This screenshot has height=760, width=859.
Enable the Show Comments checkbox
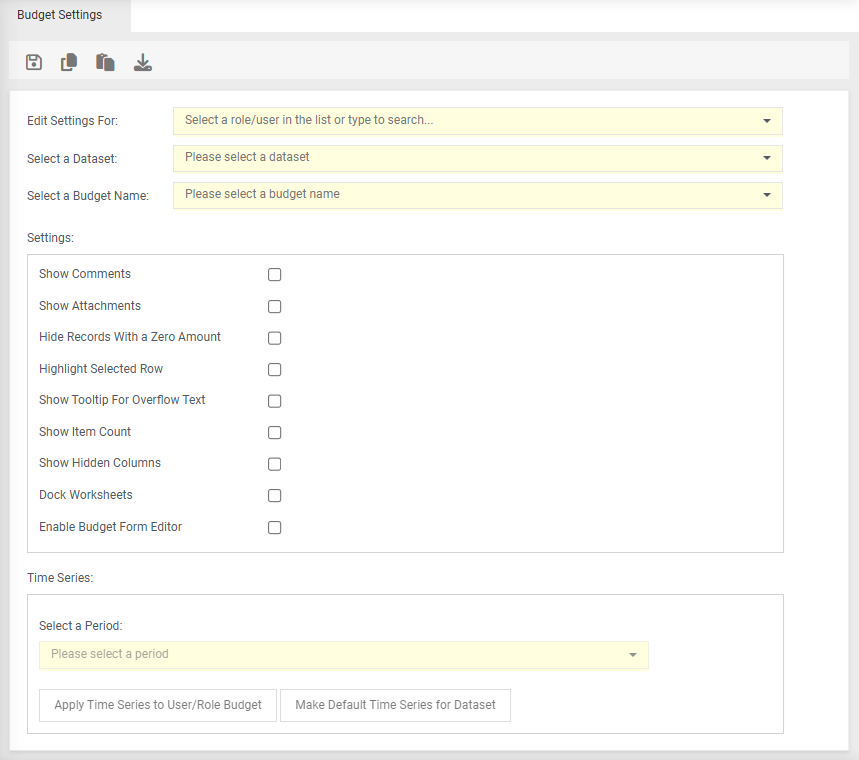pyautogui.click(x=274, y=275)
